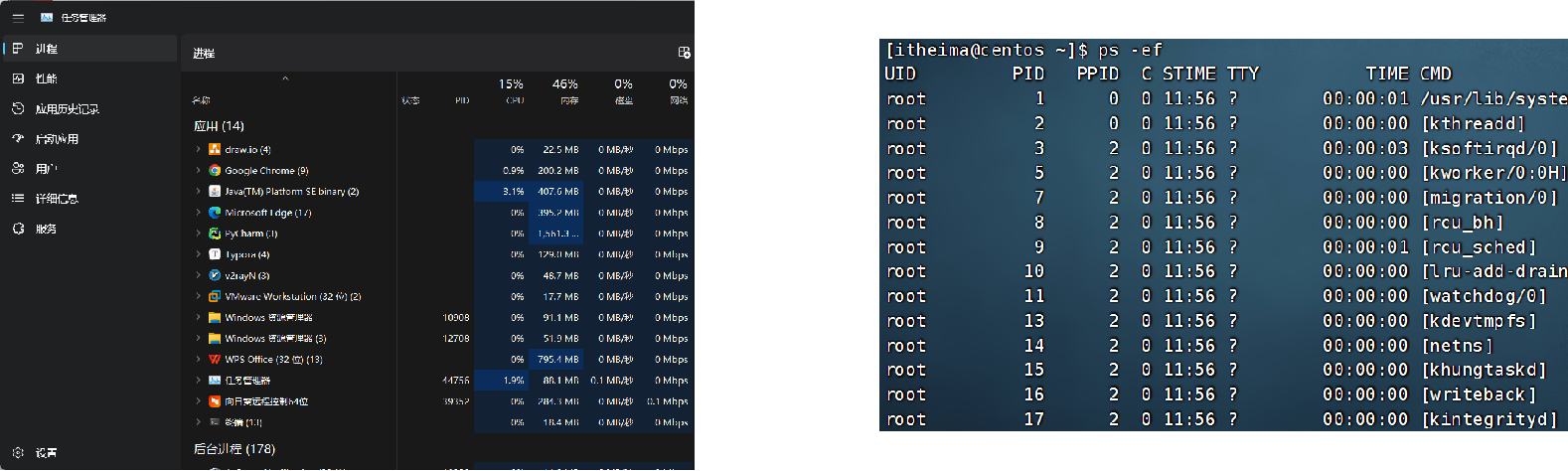This screenshot has width=1568, height=471.
Task: Expand the v2rayN (3) process group
Action: (x=198, y=275)
